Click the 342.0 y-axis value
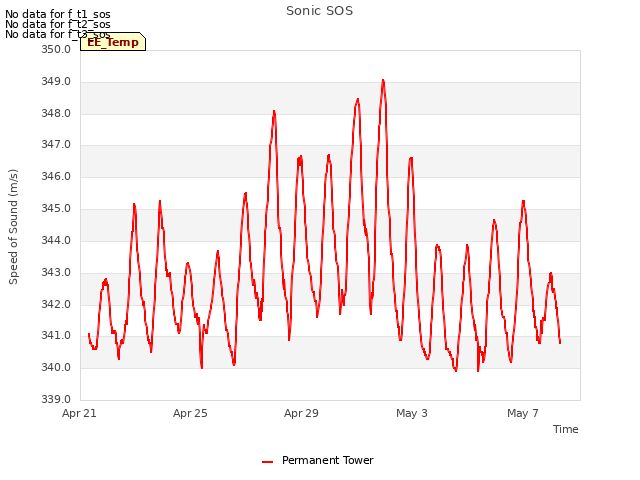Screen dimensions: 640x480 [56, 304]
